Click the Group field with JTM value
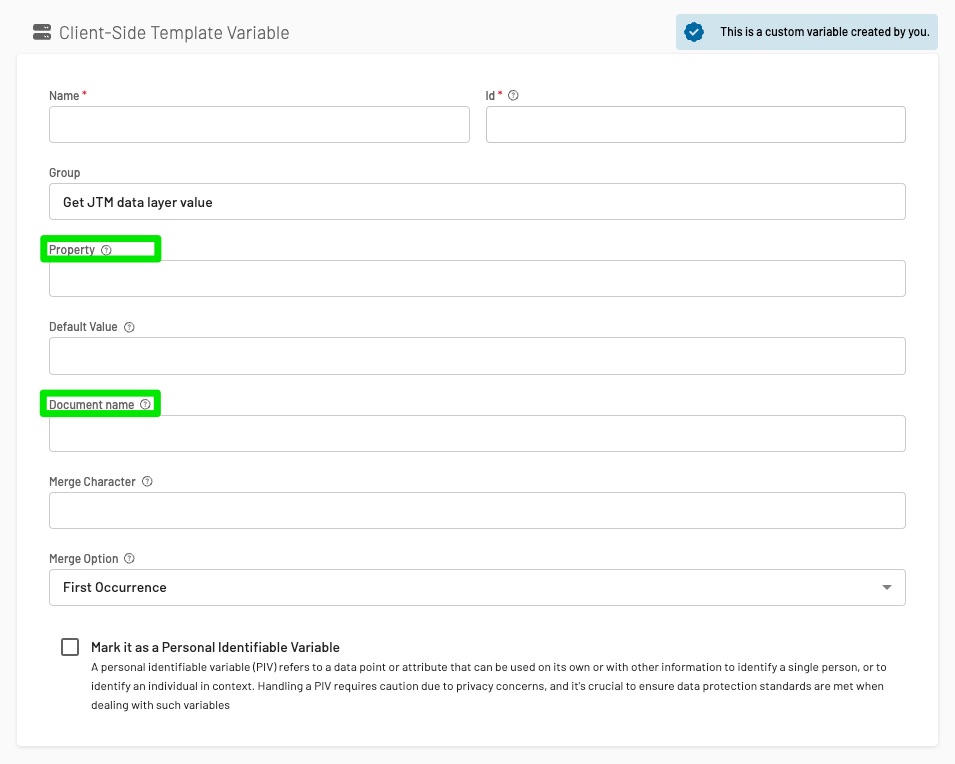 477,202
